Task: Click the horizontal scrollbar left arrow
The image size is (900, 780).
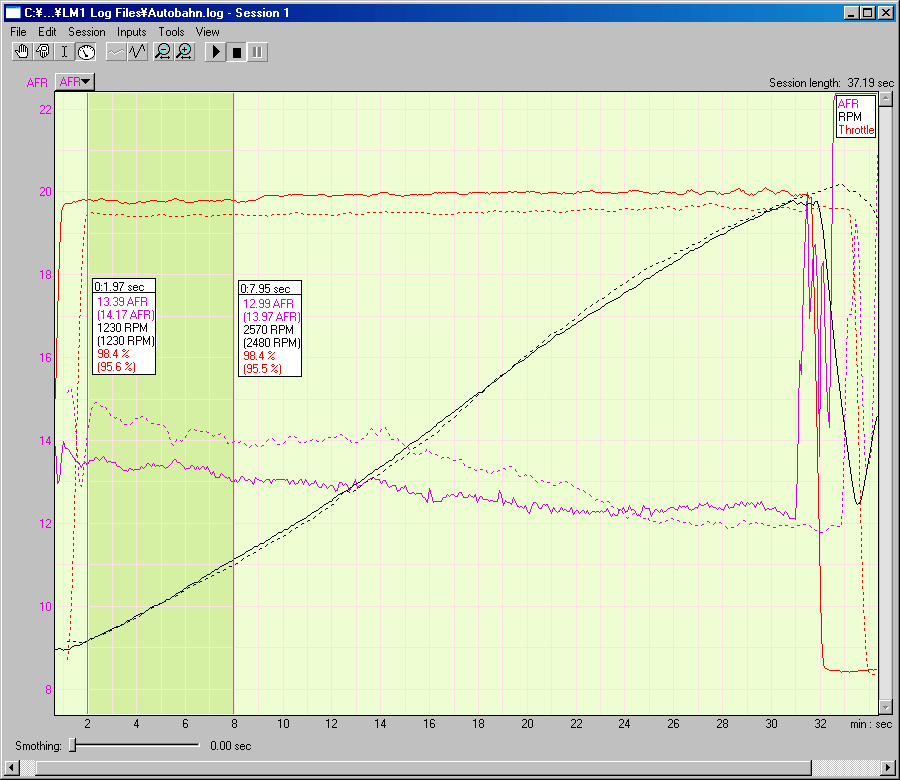Action: (11, 767)
